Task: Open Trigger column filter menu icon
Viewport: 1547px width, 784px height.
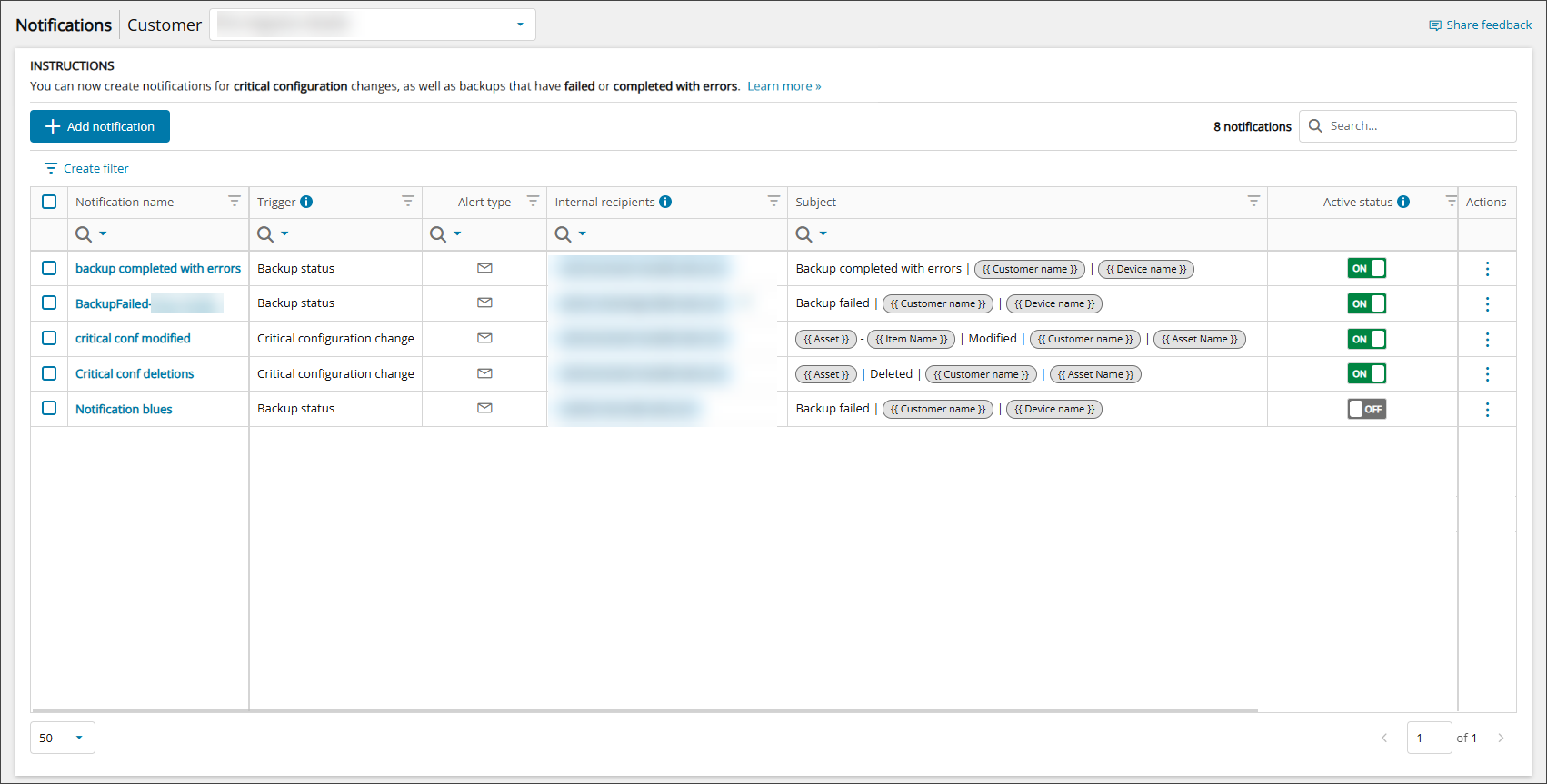Action: [x=408, y=201]
